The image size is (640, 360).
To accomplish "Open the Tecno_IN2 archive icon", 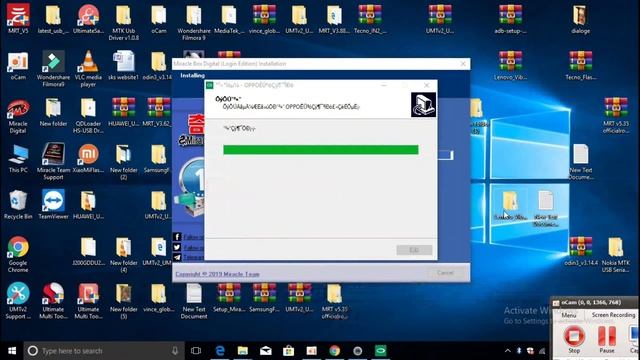I will pyautogui.click(x=370, y=19).
